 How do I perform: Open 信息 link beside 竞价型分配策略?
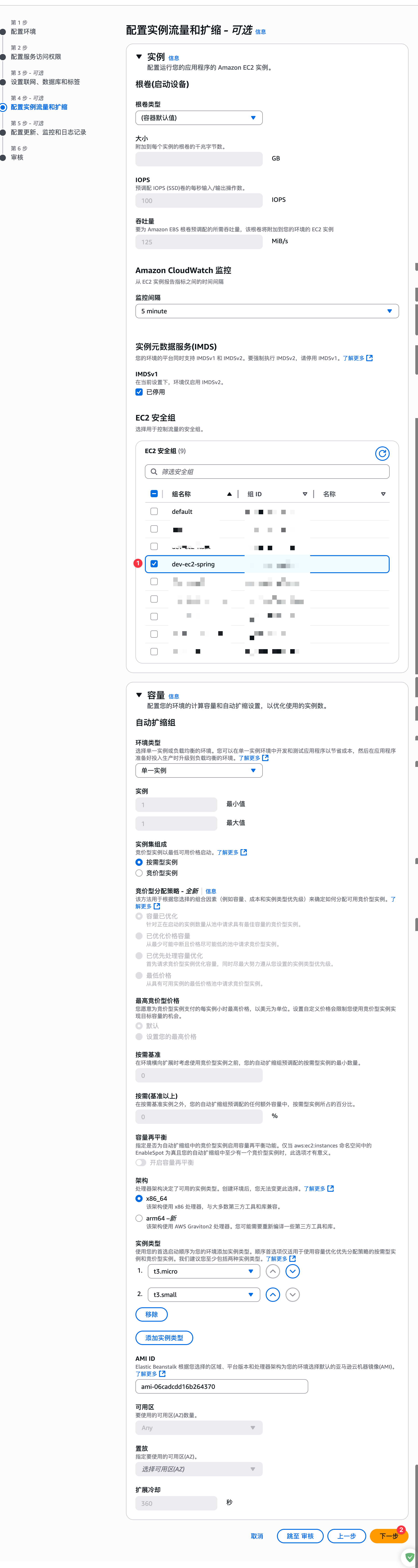(211, 891)
